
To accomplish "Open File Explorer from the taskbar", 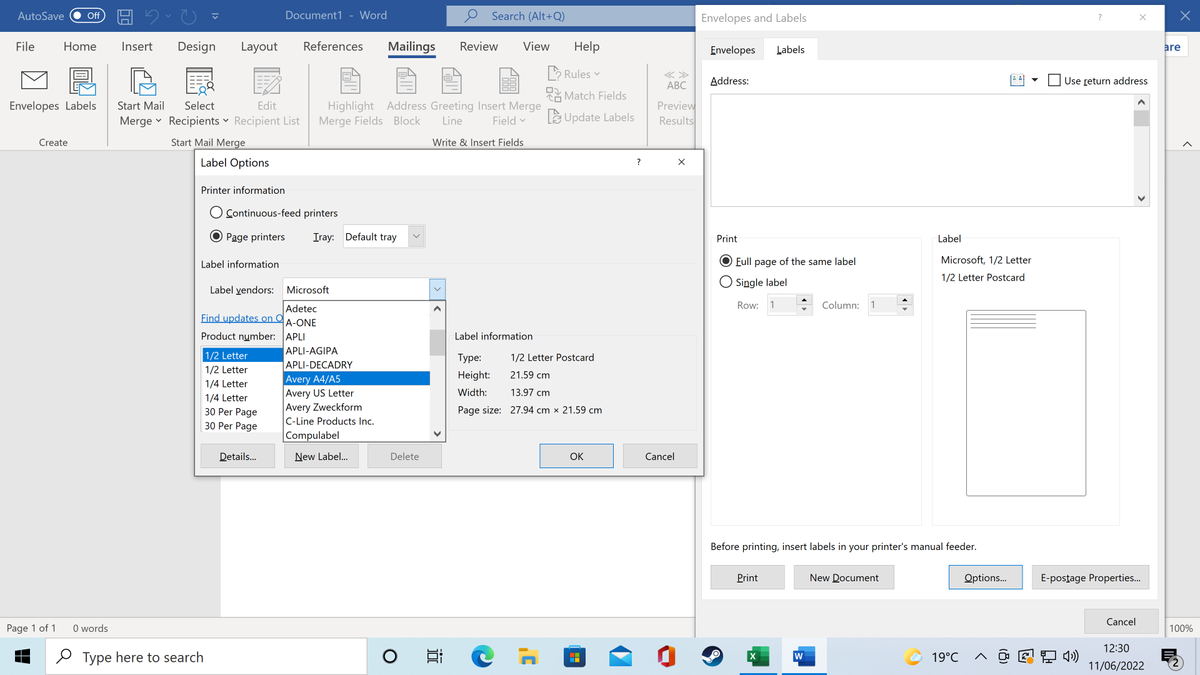I will (528, 657).
